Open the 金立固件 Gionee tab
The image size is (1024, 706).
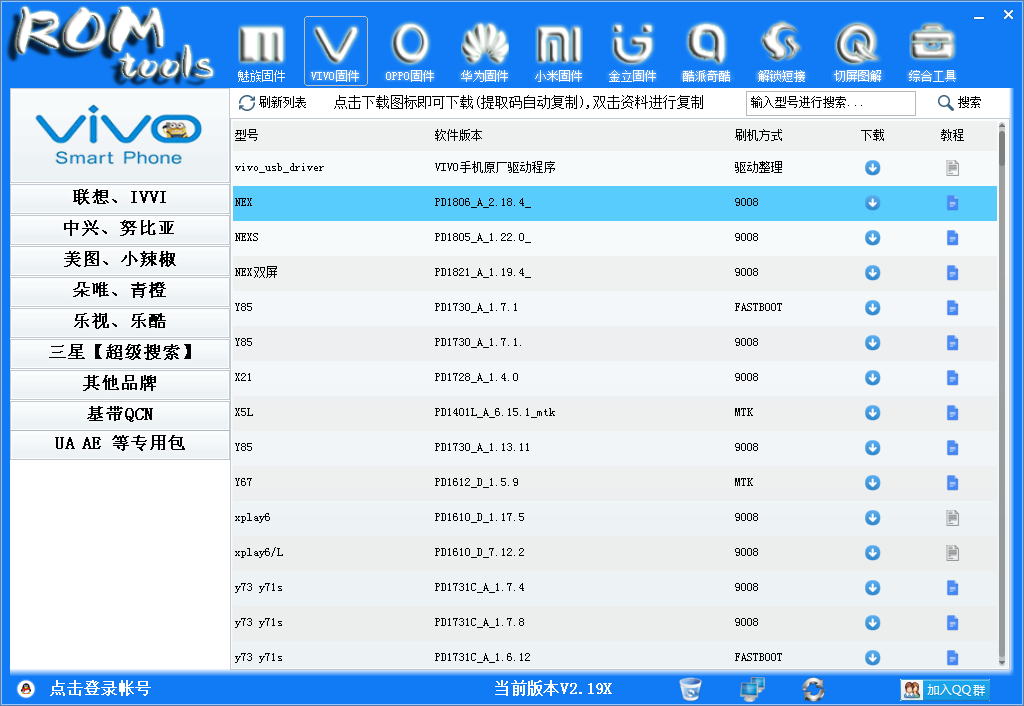[x=632, y=52]
